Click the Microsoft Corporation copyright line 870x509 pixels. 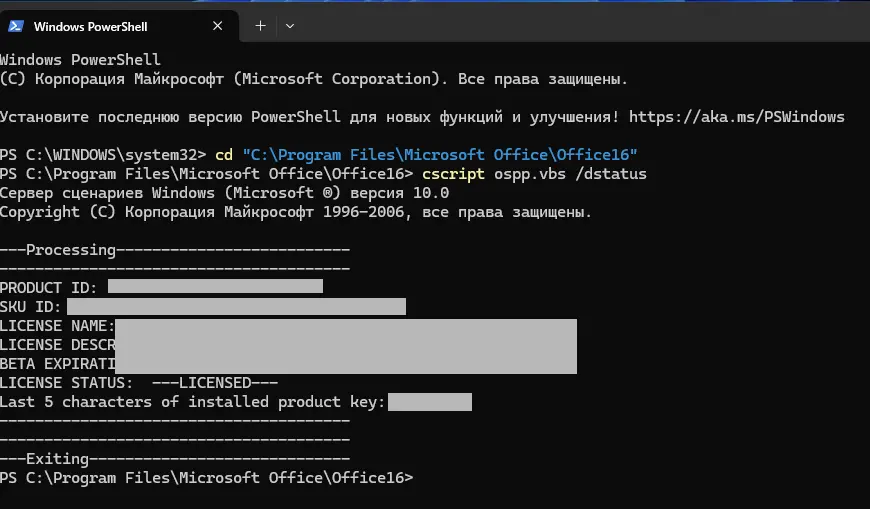[314, 79]
